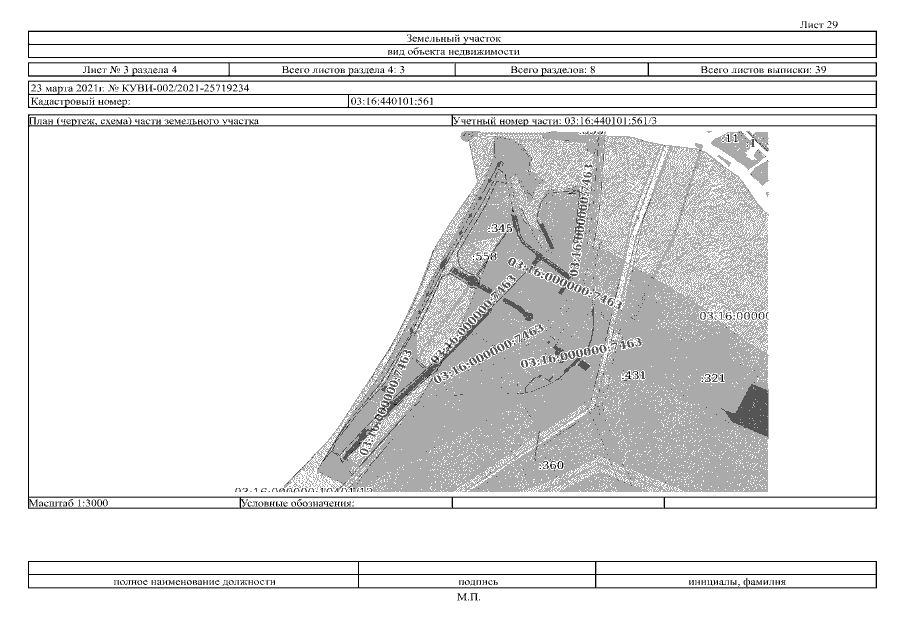Click the 'Всего разделов: 8' cell
Viewport: 905px width, 640px height.
click(x=552, y=70)
